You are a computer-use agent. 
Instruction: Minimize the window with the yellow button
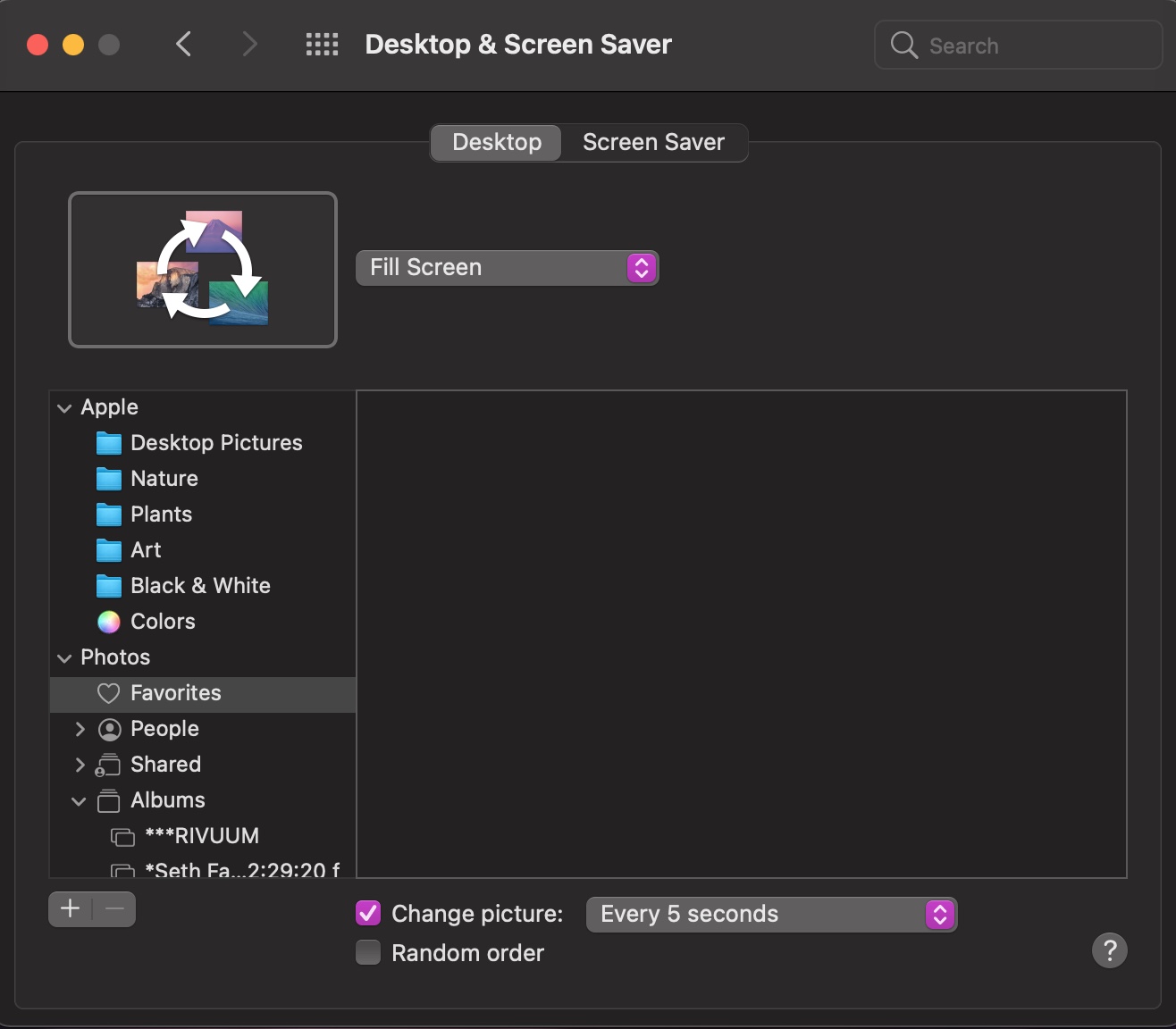[73, 45]
